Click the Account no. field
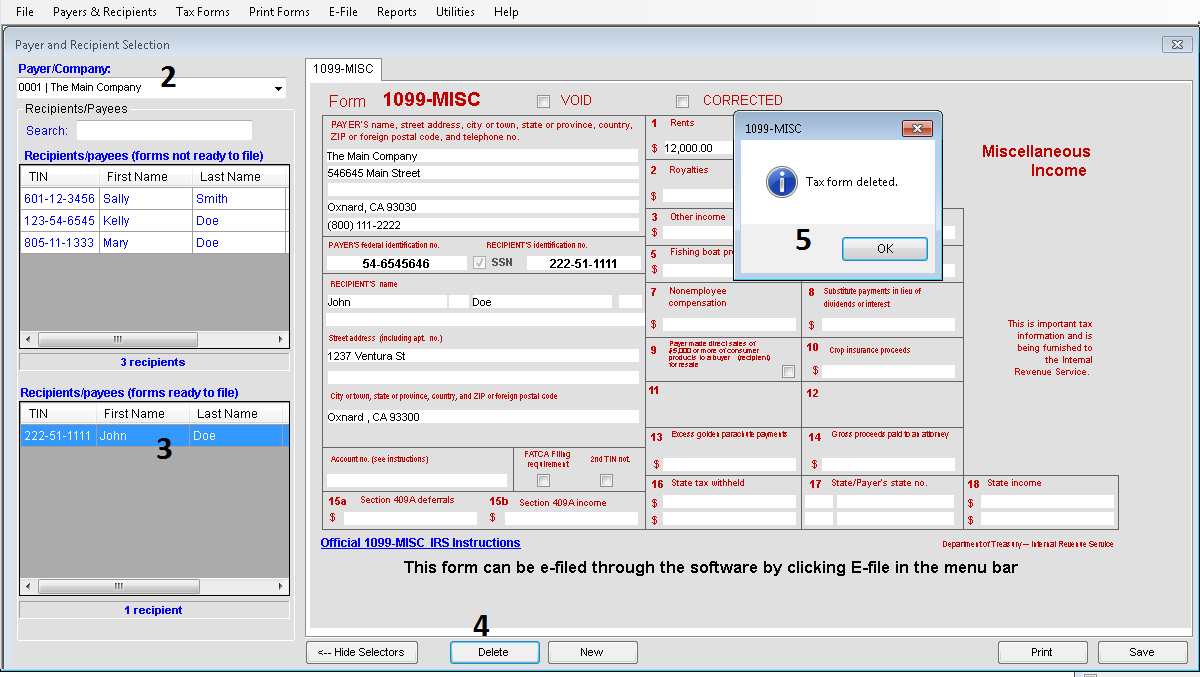This screenshot has width=1200, height=677. click(x=417, y=481)
